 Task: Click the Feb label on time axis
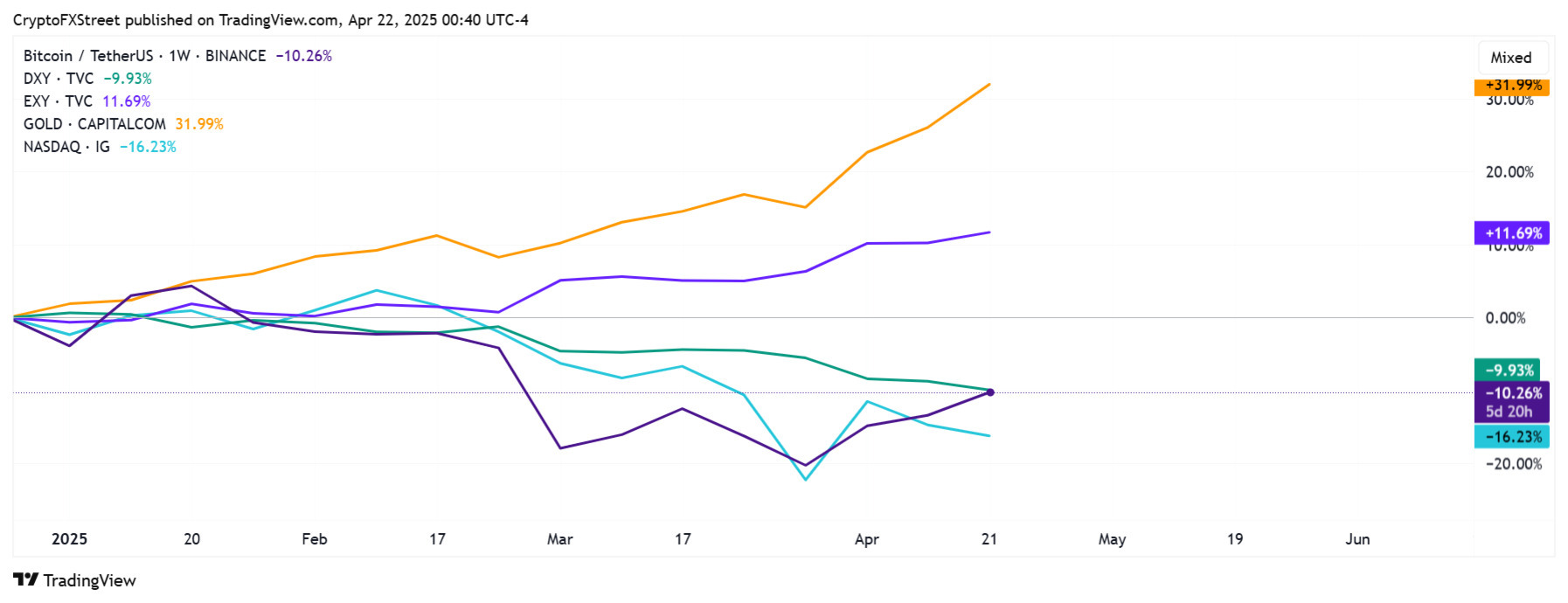[315, 539]
